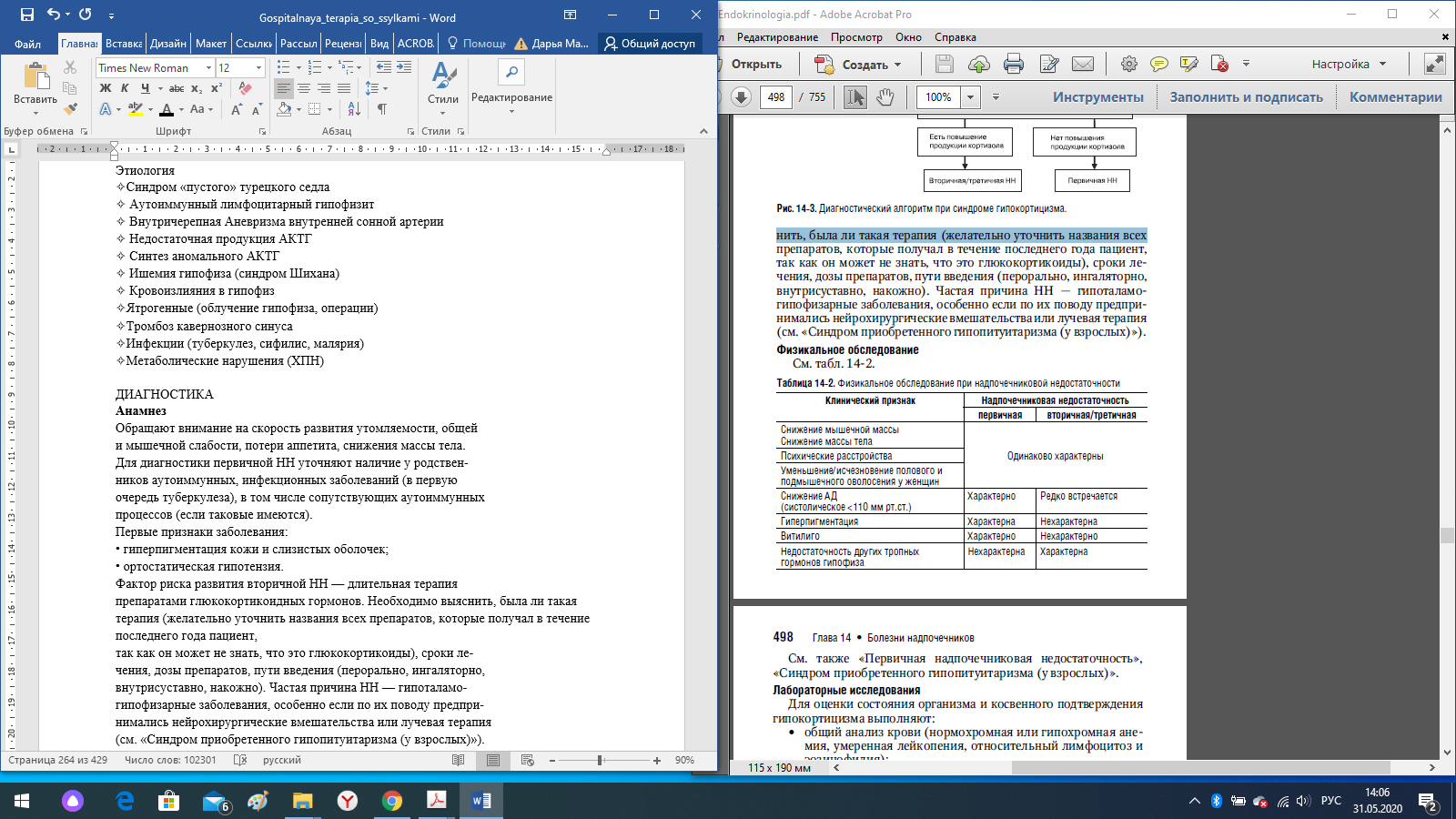
Task: Toggle italic (К) formatting in Word
Action: 125,88
